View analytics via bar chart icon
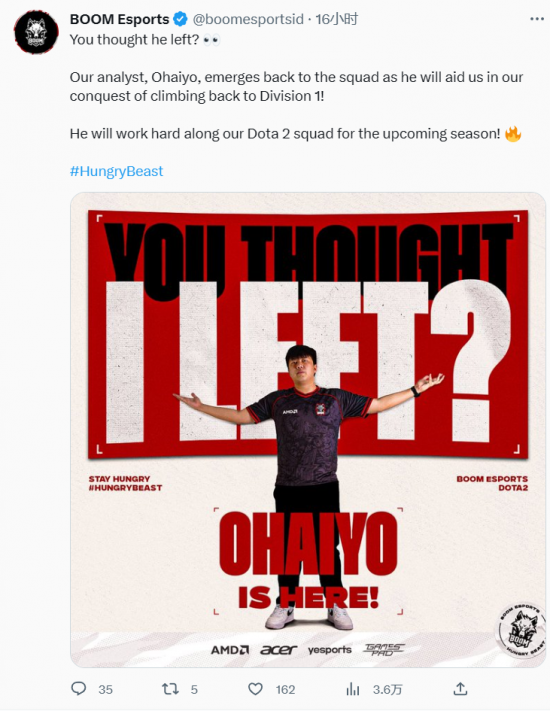Image resolution: width=550 pixels, height=711 pixels. click(x=353, y=690)
